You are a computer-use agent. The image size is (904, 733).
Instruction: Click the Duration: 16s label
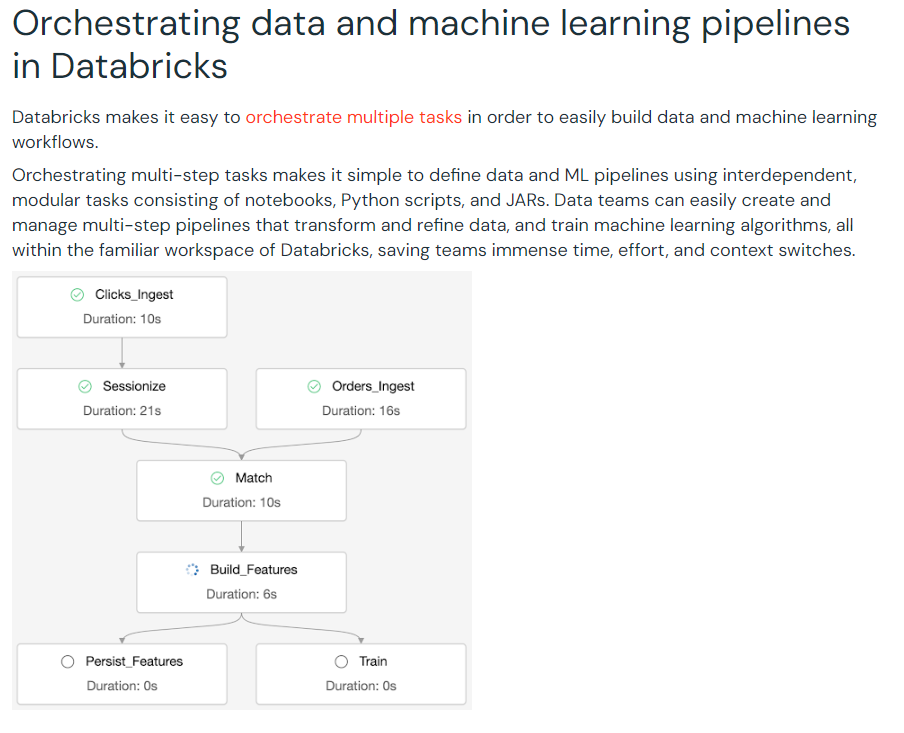[x=361, y=411]
